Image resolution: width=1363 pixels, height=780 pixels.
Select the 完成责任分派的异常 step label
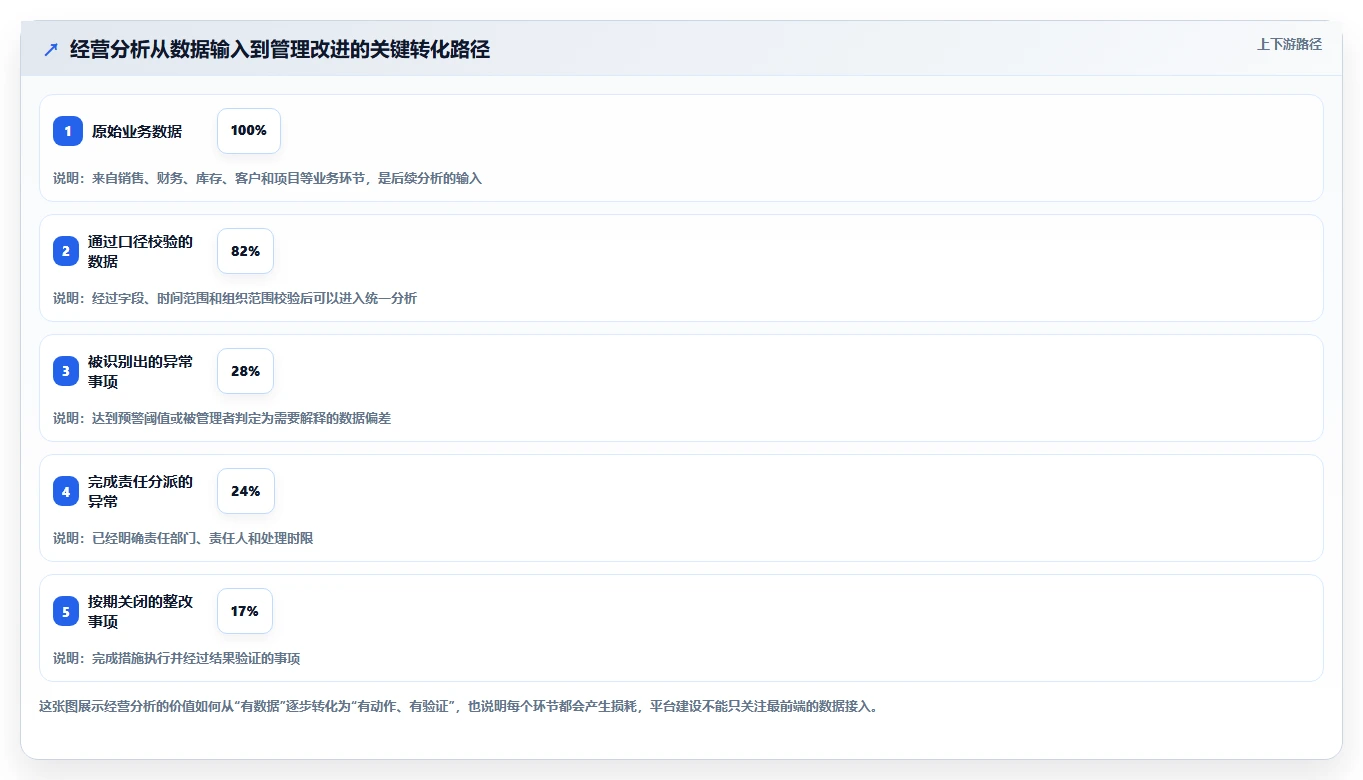[140, 491]
